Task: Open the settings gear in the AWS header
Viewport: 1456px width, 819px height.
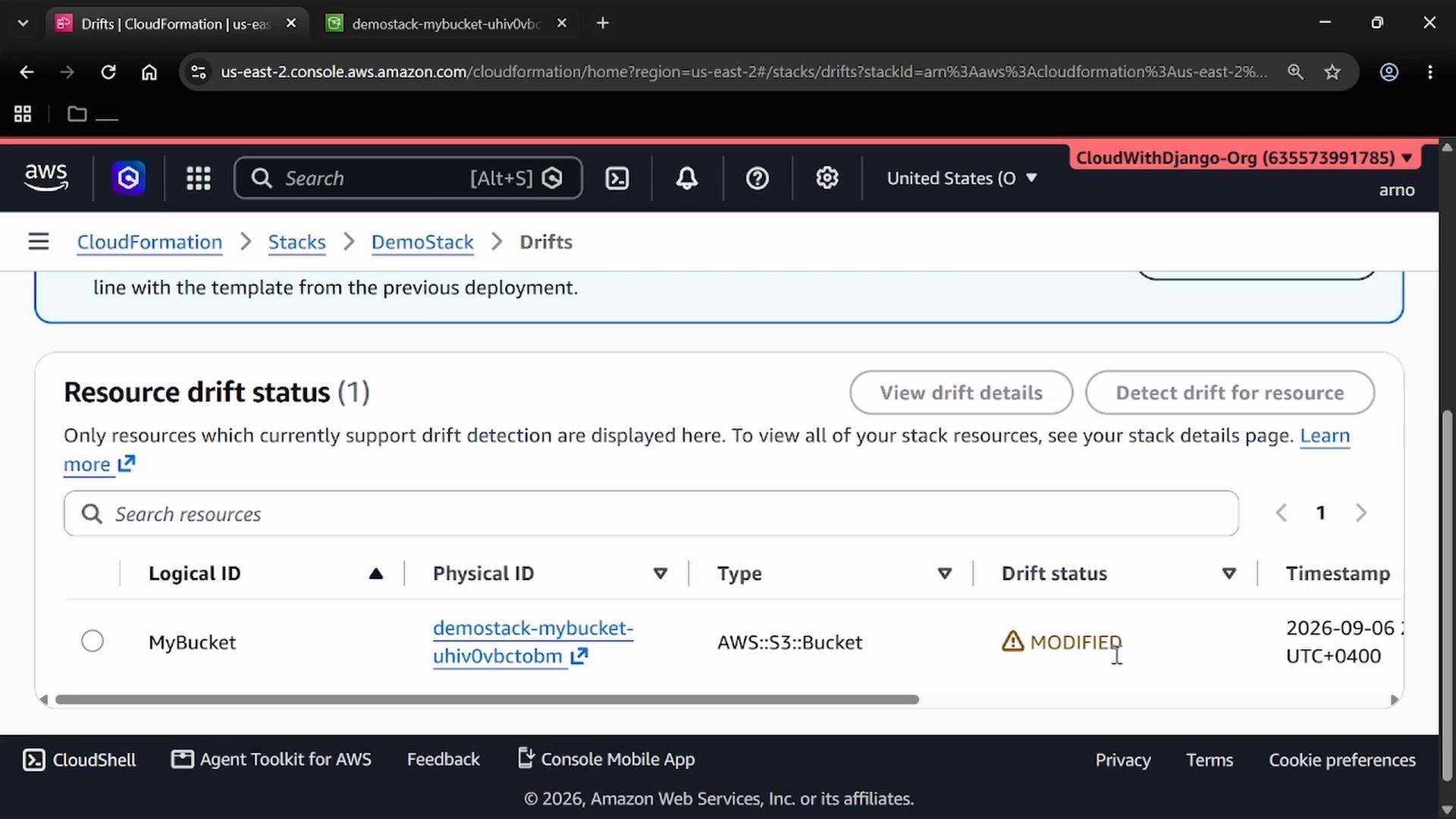Action: (x=827, y=178)
